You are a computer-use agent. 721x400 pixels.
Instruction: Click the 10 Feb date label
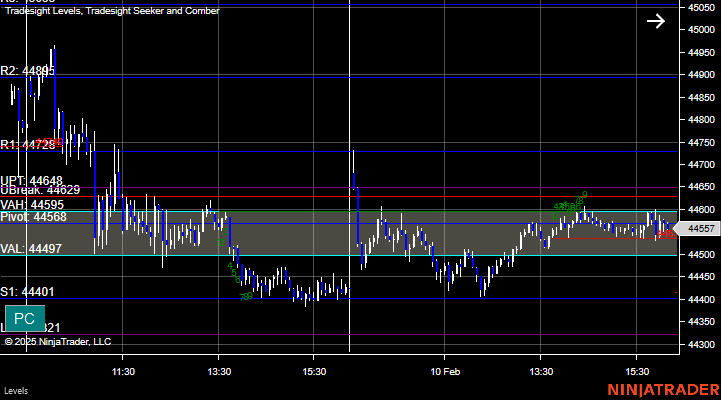(445, 371)
